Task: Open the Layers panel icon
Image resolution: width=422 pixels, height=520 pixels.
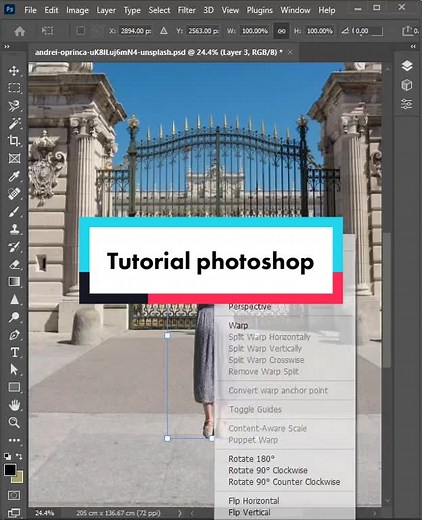Action: point(407,66)
